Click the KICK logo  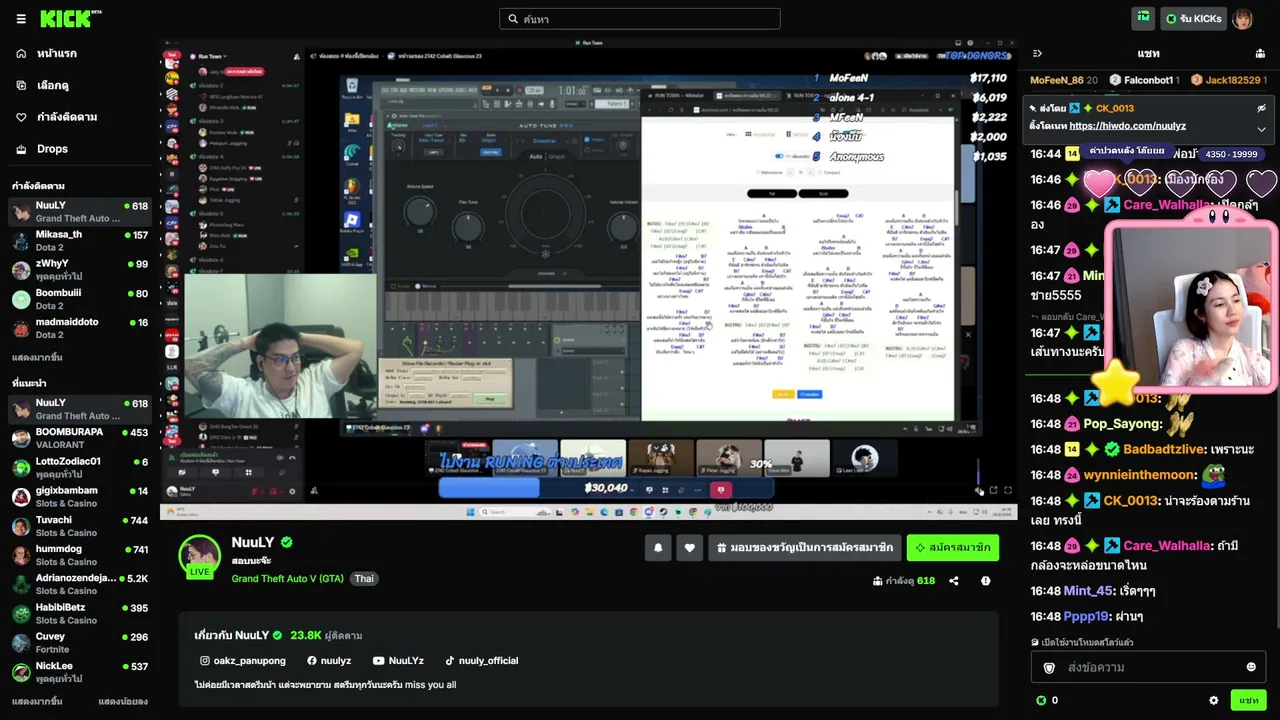[x=70, y=19]
